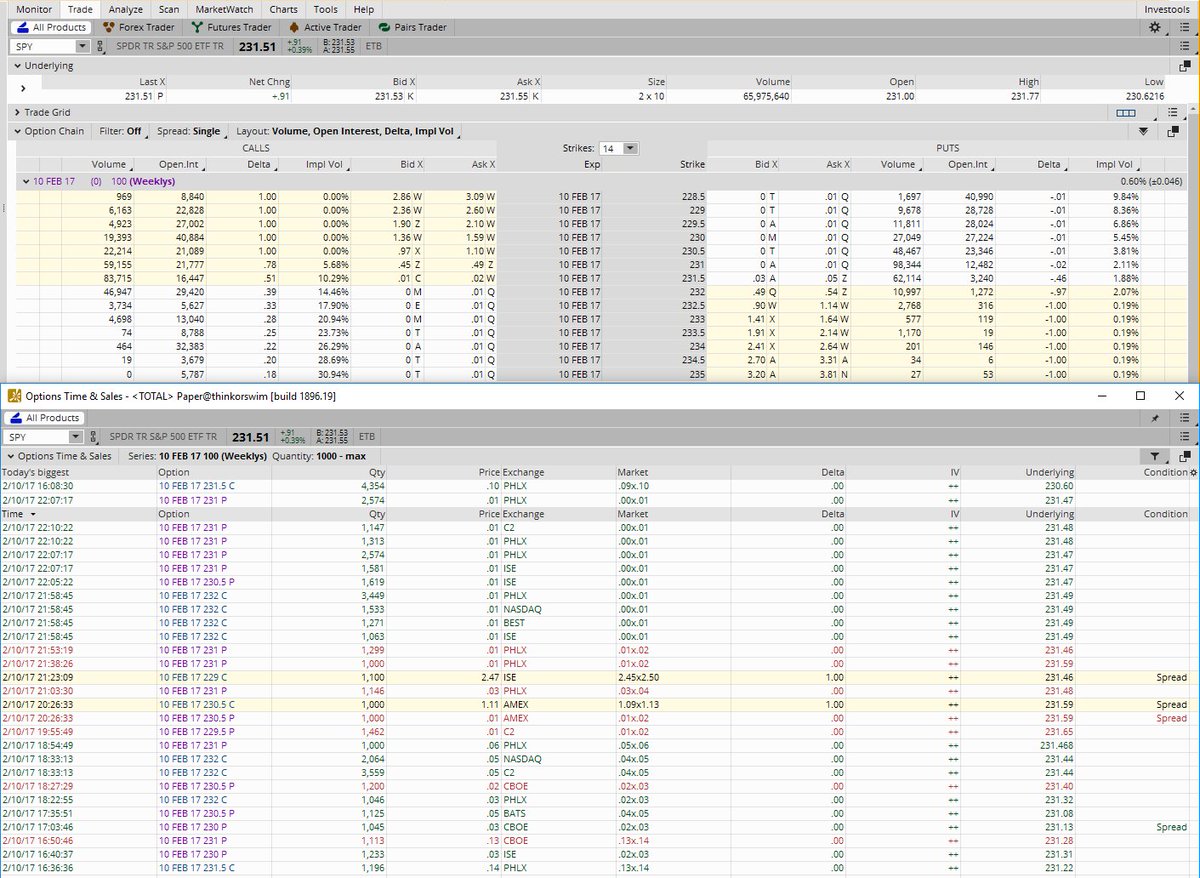1200x878 pixels.
Task: Switch to the Monitor tab
Action: pyautogui.click(x=34, y=9)
